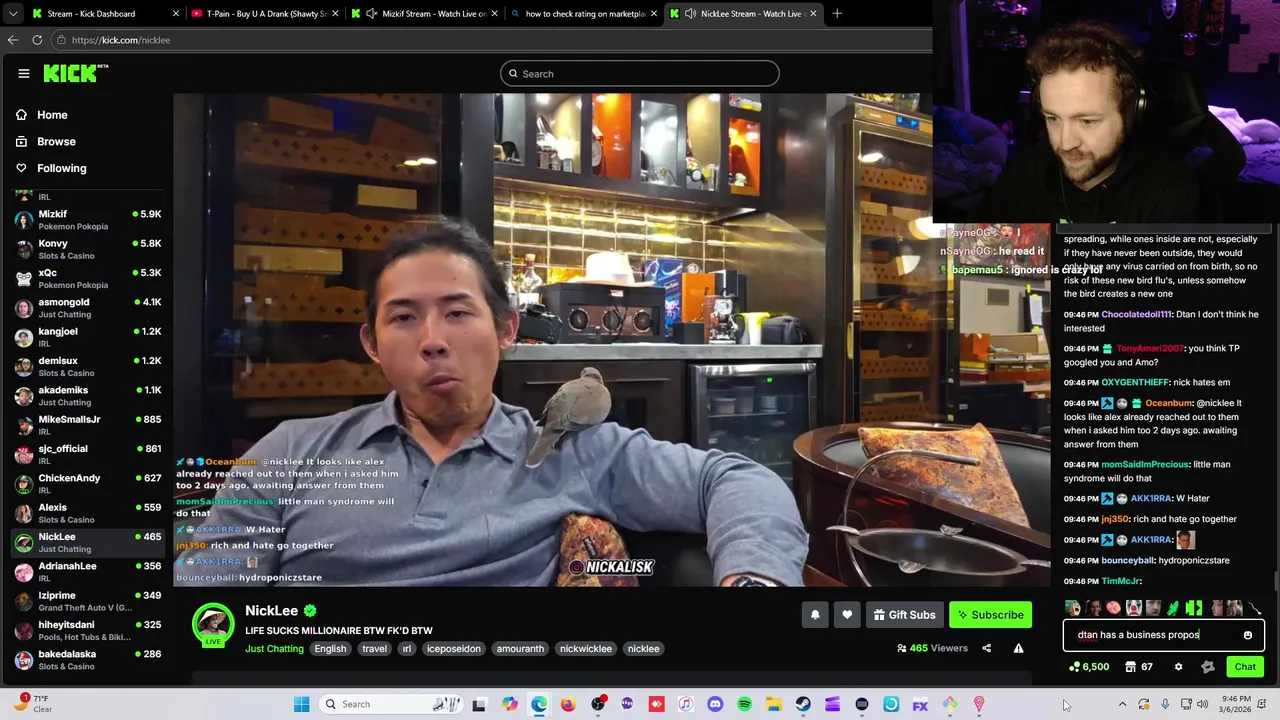Open akademiks channel in sidebar
1280x720 pixels.
click(x=87, y=396)
